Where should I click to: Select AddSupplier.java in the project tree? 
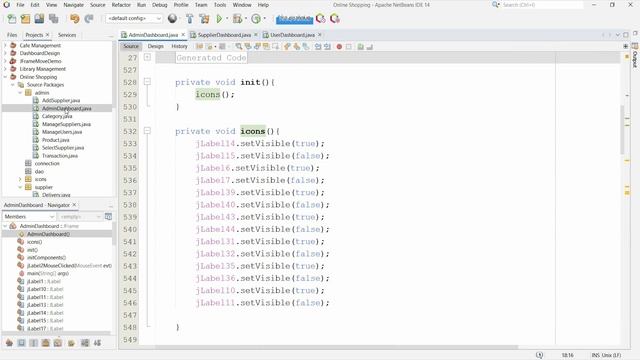pos(61,100)
